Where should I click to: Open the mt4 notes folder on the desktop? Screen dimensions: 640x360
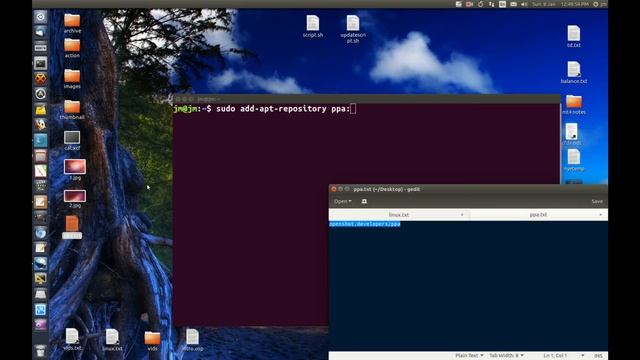tap(573, 104)
